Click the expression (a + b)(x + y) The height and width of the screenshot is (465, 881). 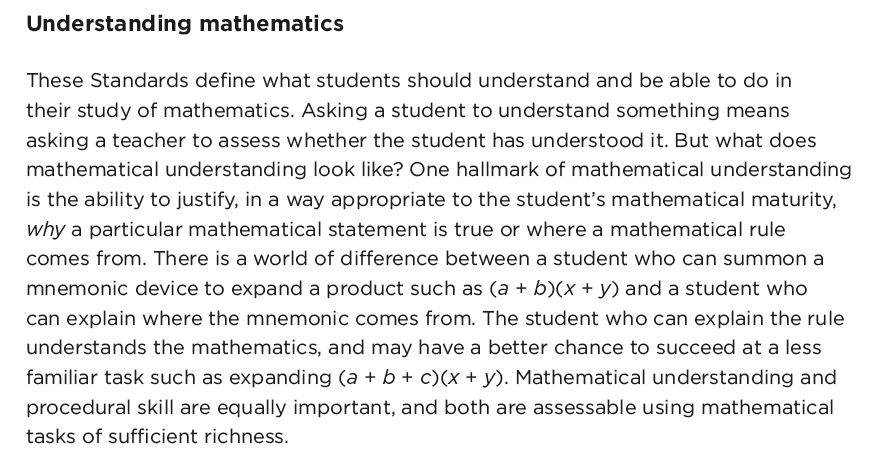554,289
